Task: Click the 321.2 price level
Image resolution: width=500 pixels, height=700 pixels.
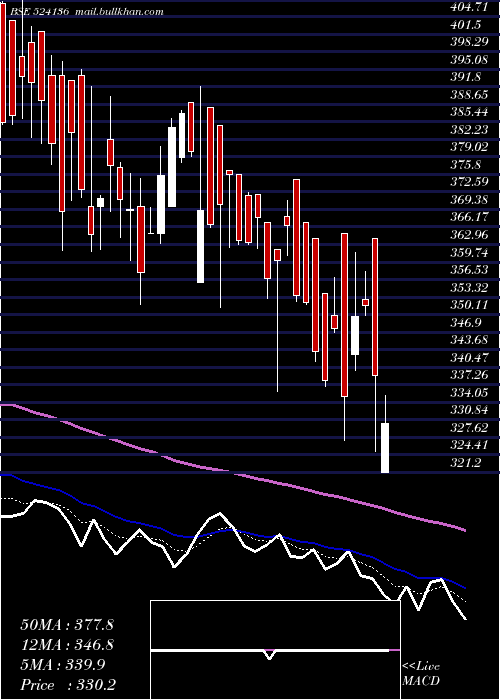Action: point(466,463)
